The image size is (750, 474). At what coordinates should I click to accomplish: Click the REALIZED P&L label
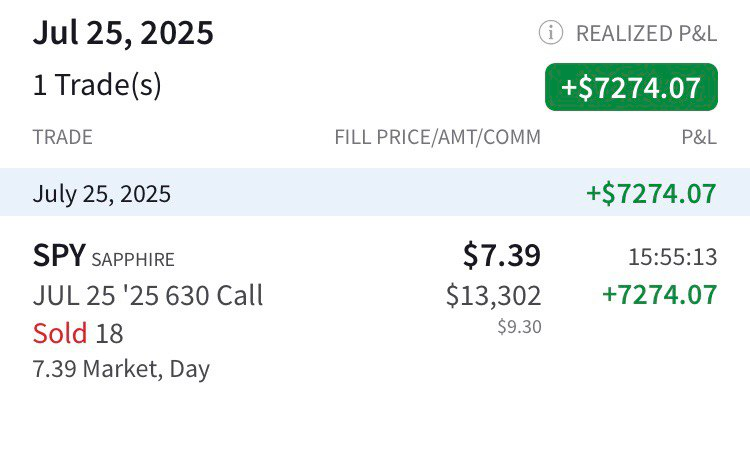[647, 33]
